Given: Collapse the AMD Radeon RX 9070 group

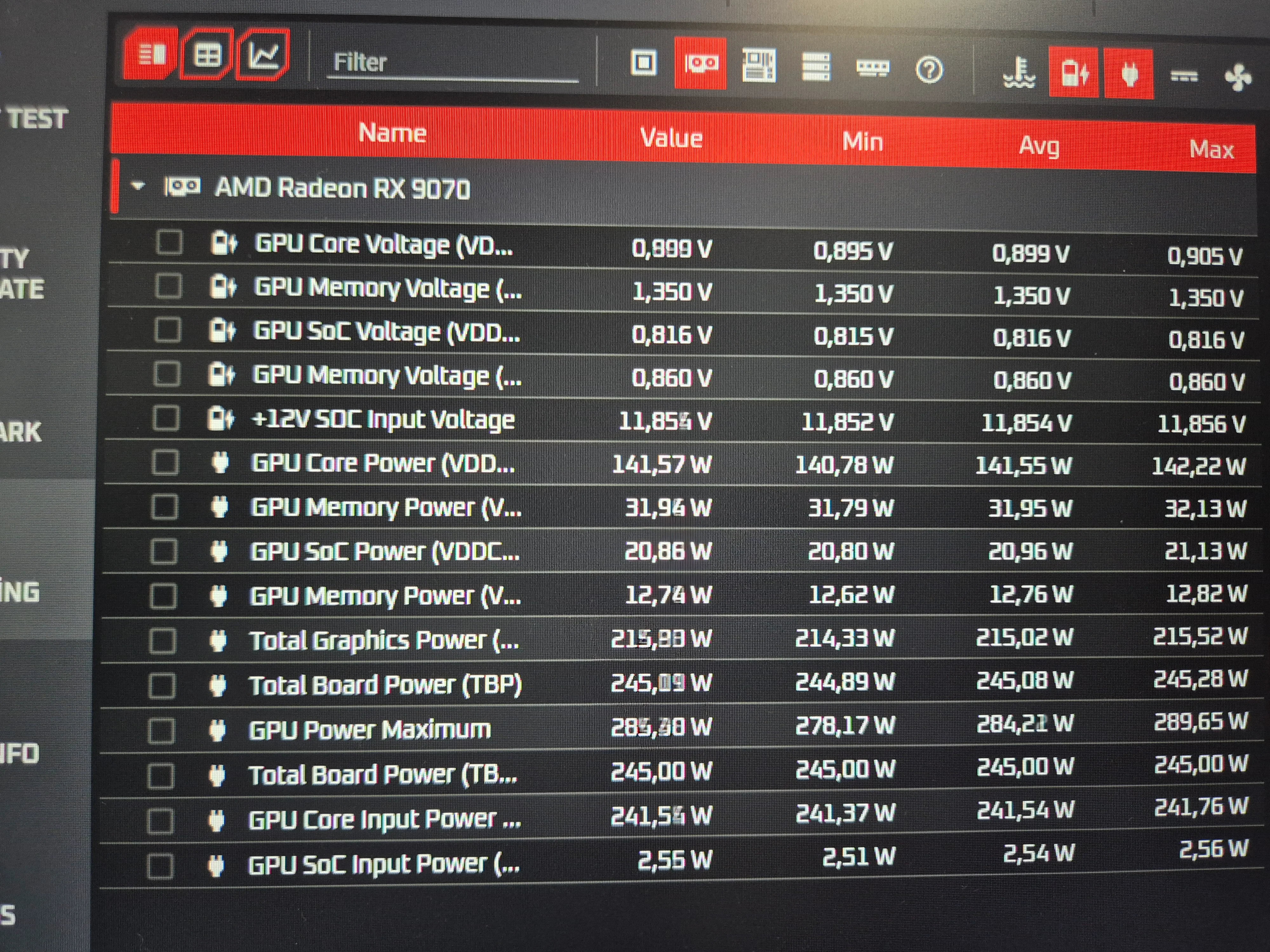Looking at the screenshot, I should coord(138,186).
